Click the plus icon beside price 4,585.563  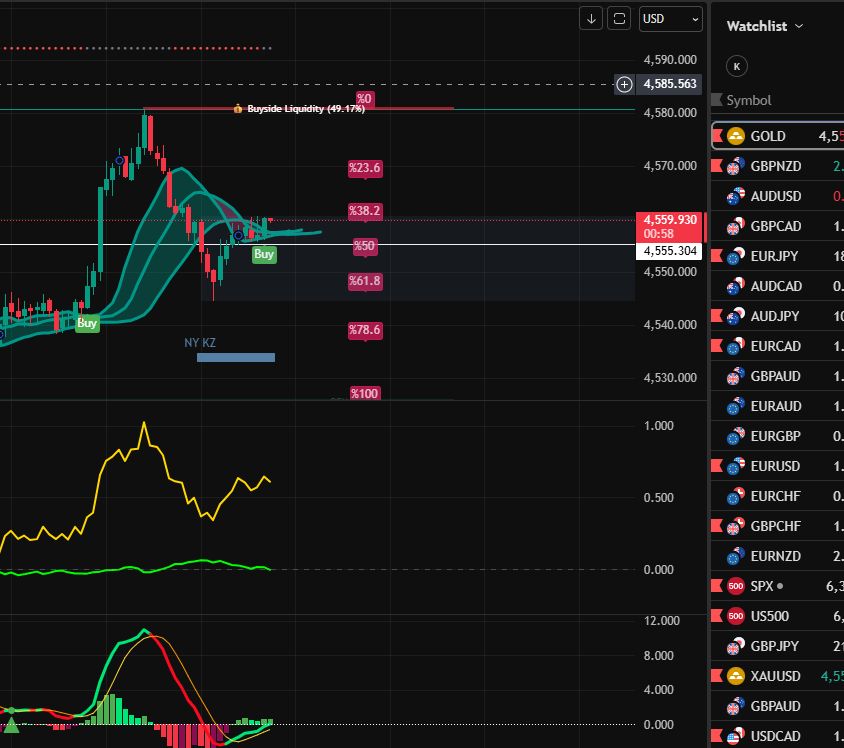(624, 84)
